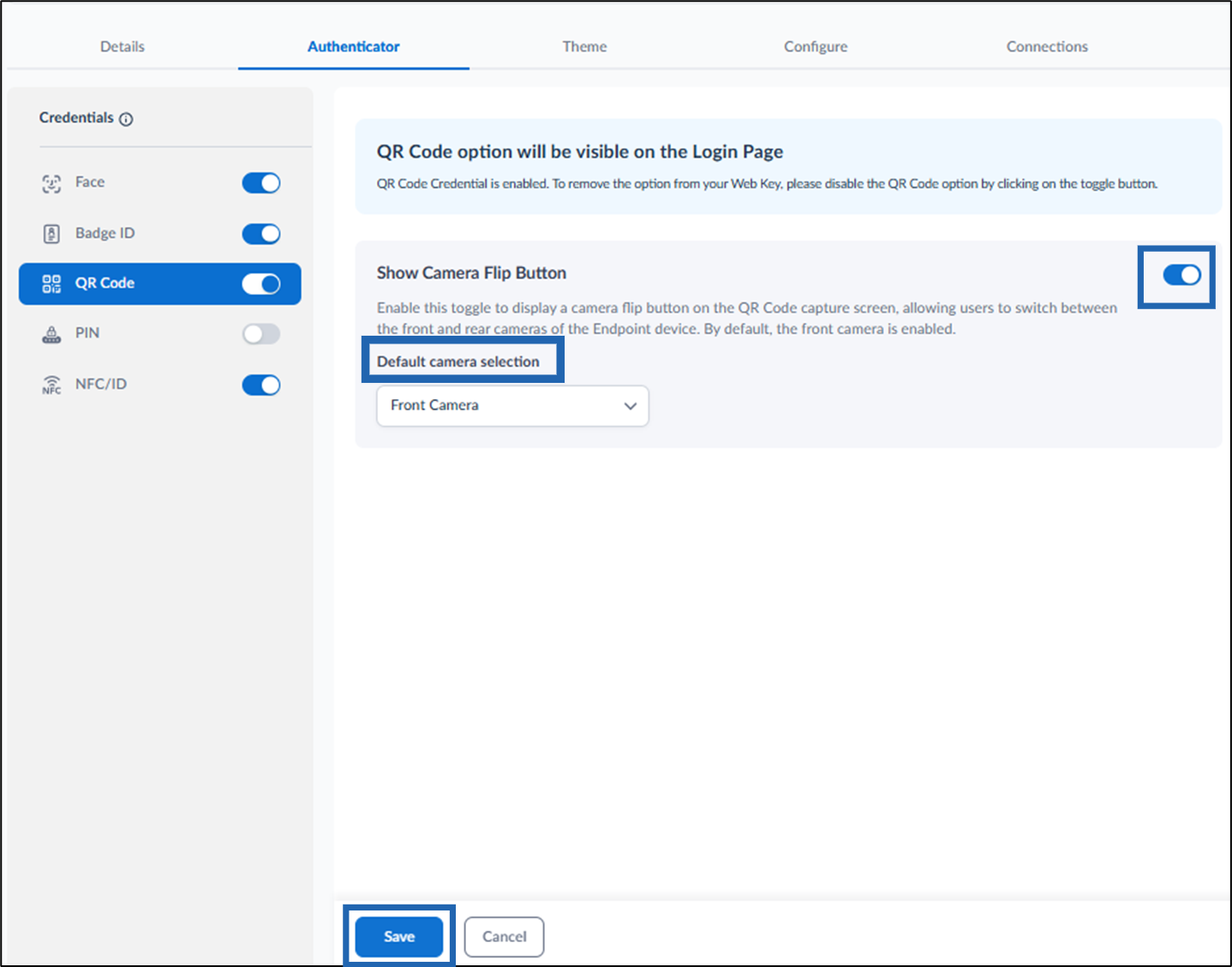The height and width of the screenshot is (967, 1232).
Task: Click the Show Camera Flip Button heading
Action: 471,272
